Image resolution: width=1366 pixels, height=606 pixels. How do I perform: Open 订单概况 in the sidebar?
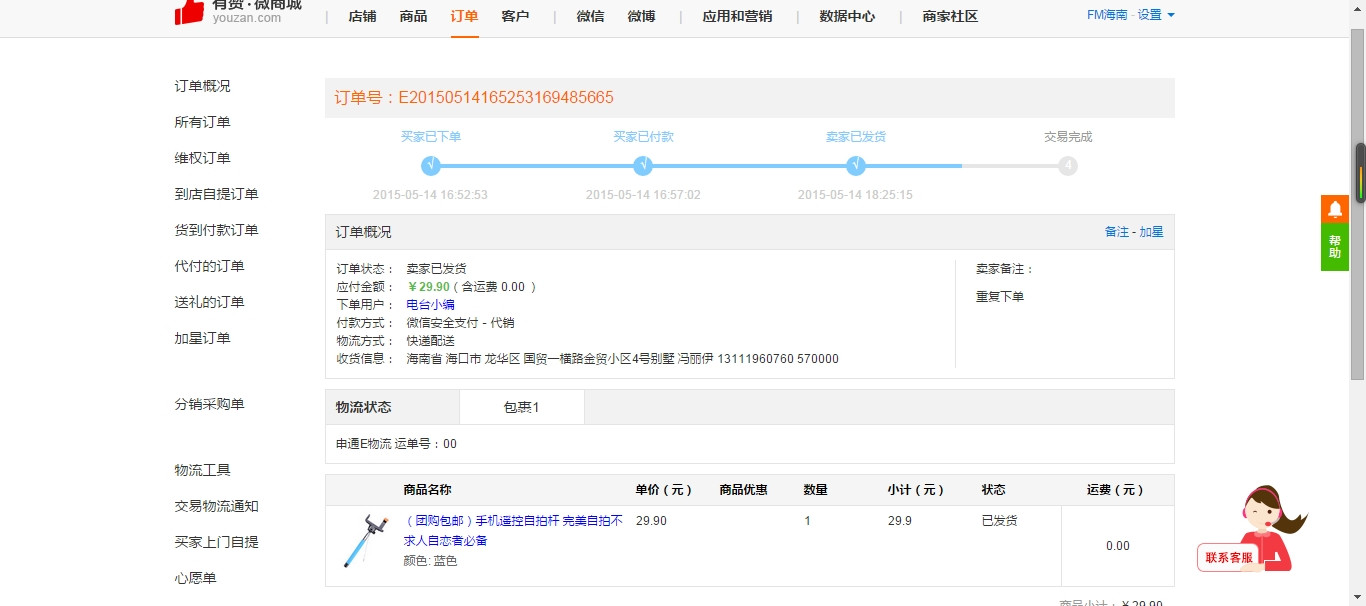(202, 86)
